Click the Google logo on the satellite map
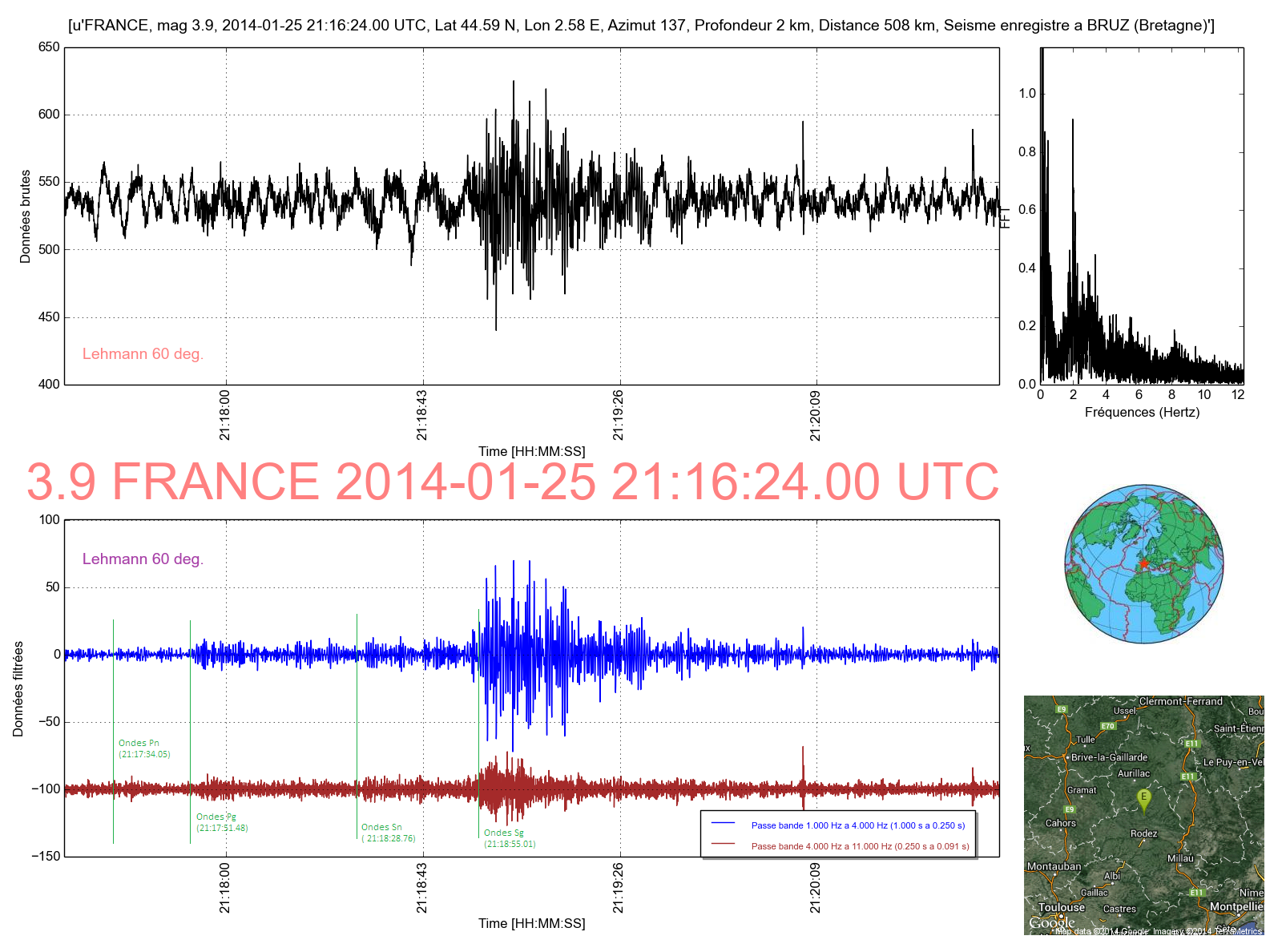Screen dimensions: 1282x952 (x=1050, y=923)
